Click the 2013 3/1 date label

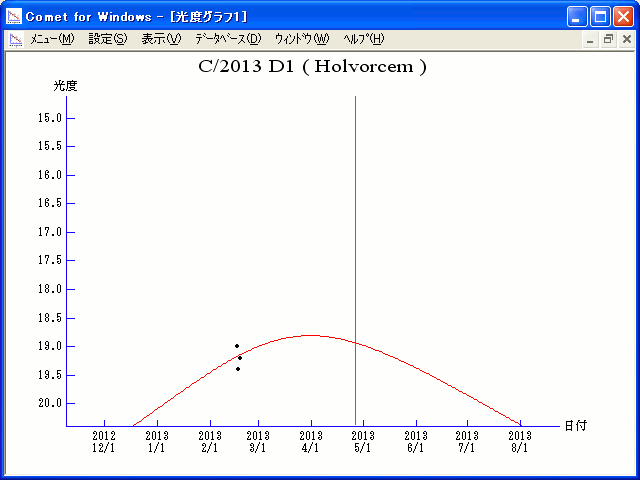pyautogui.click(x=258, y=442)
